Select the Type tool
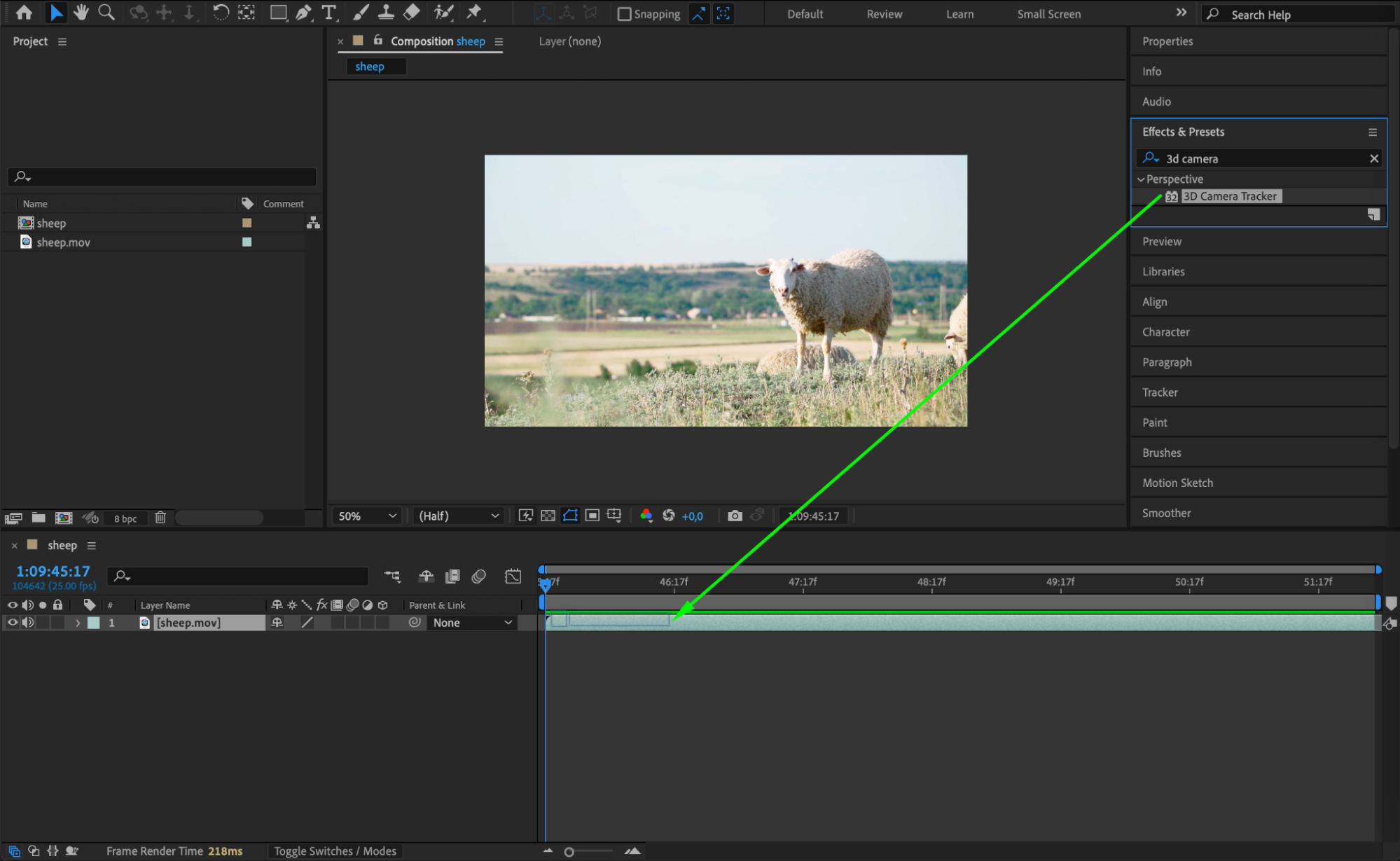This screenshot has height=861, width=1400. [328, 12]
